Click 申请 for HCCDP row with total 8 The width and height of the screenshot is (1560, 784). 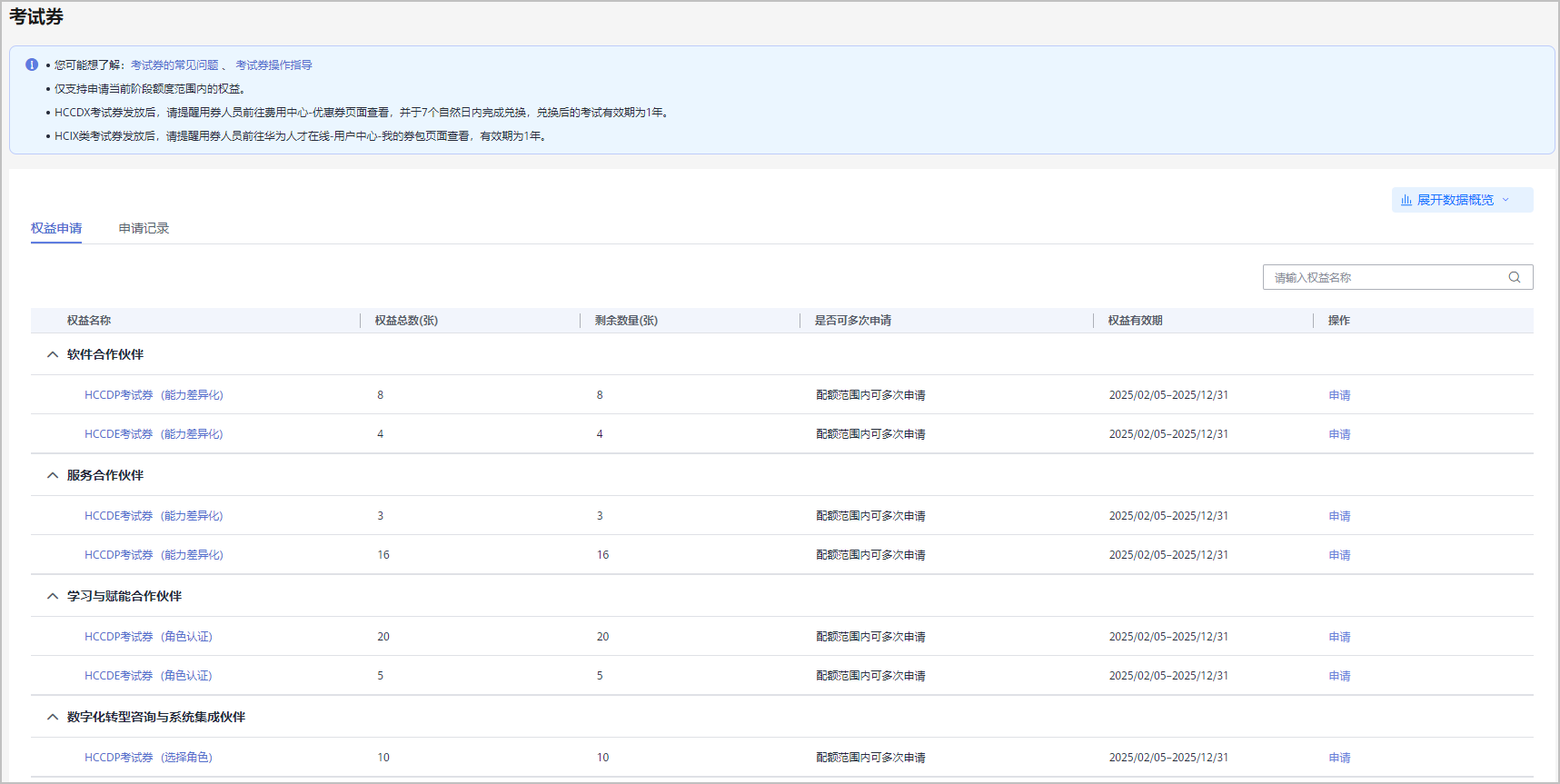point(1339,395)
